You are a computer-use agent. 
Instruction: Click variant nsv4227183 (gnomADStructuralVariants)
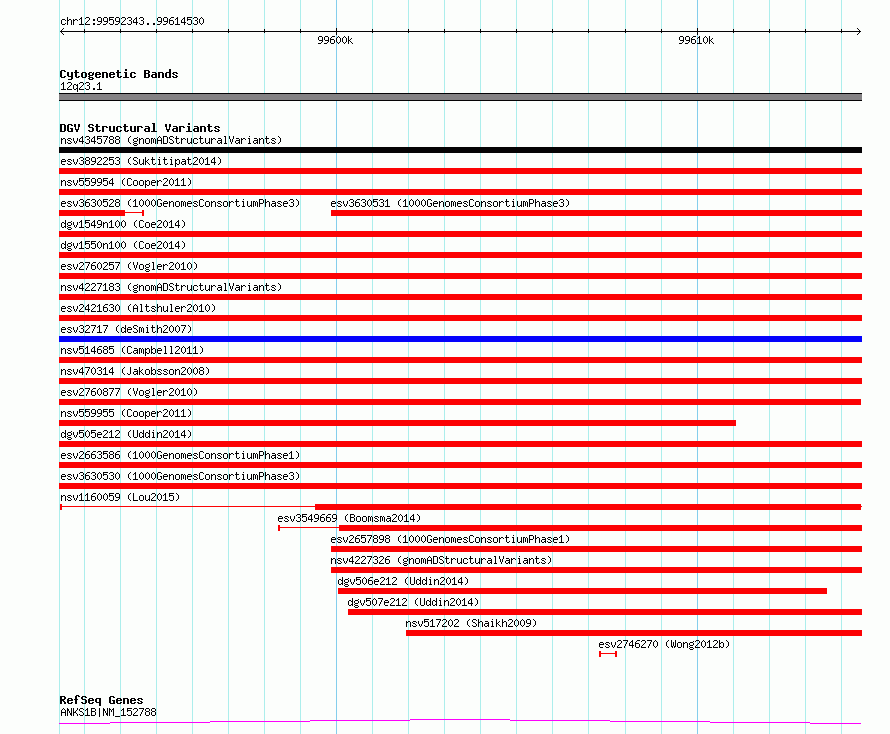[x=171, y=287]
